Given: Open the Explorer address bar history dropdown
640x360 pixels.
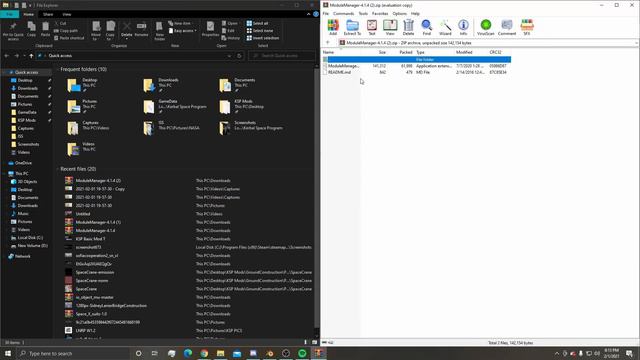Looking at the screenshot, I should tap(229, 56).
